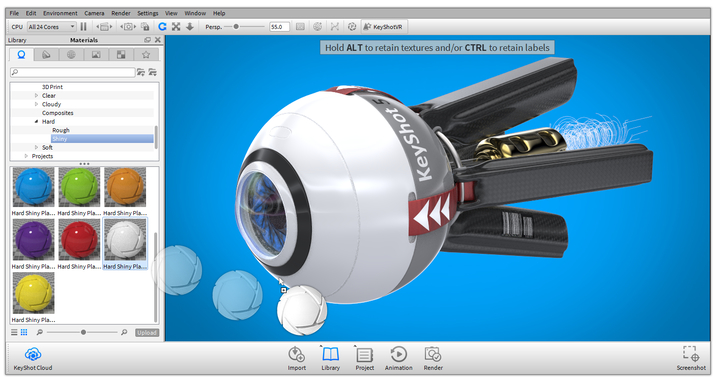The height and width of the screenshot is (380, 716).
Task: Open the model sets switcher icon
Action: [x=104, y=27]
